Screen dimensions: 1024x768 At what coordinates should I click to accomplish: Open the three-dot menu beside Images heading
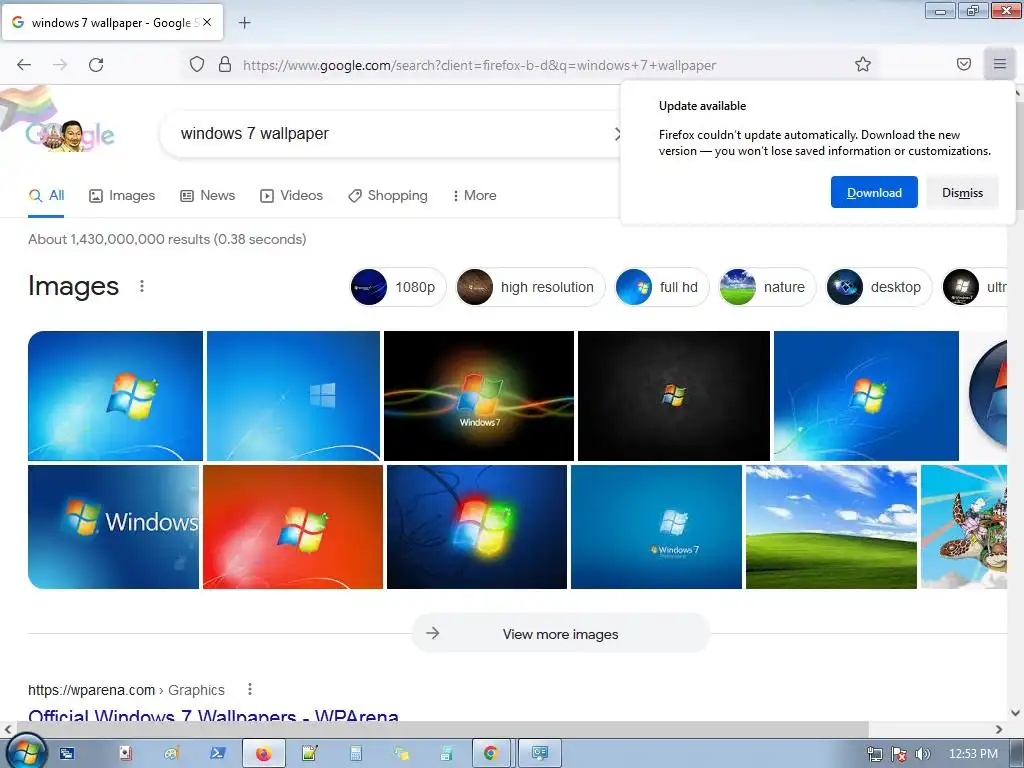point(142,286)
